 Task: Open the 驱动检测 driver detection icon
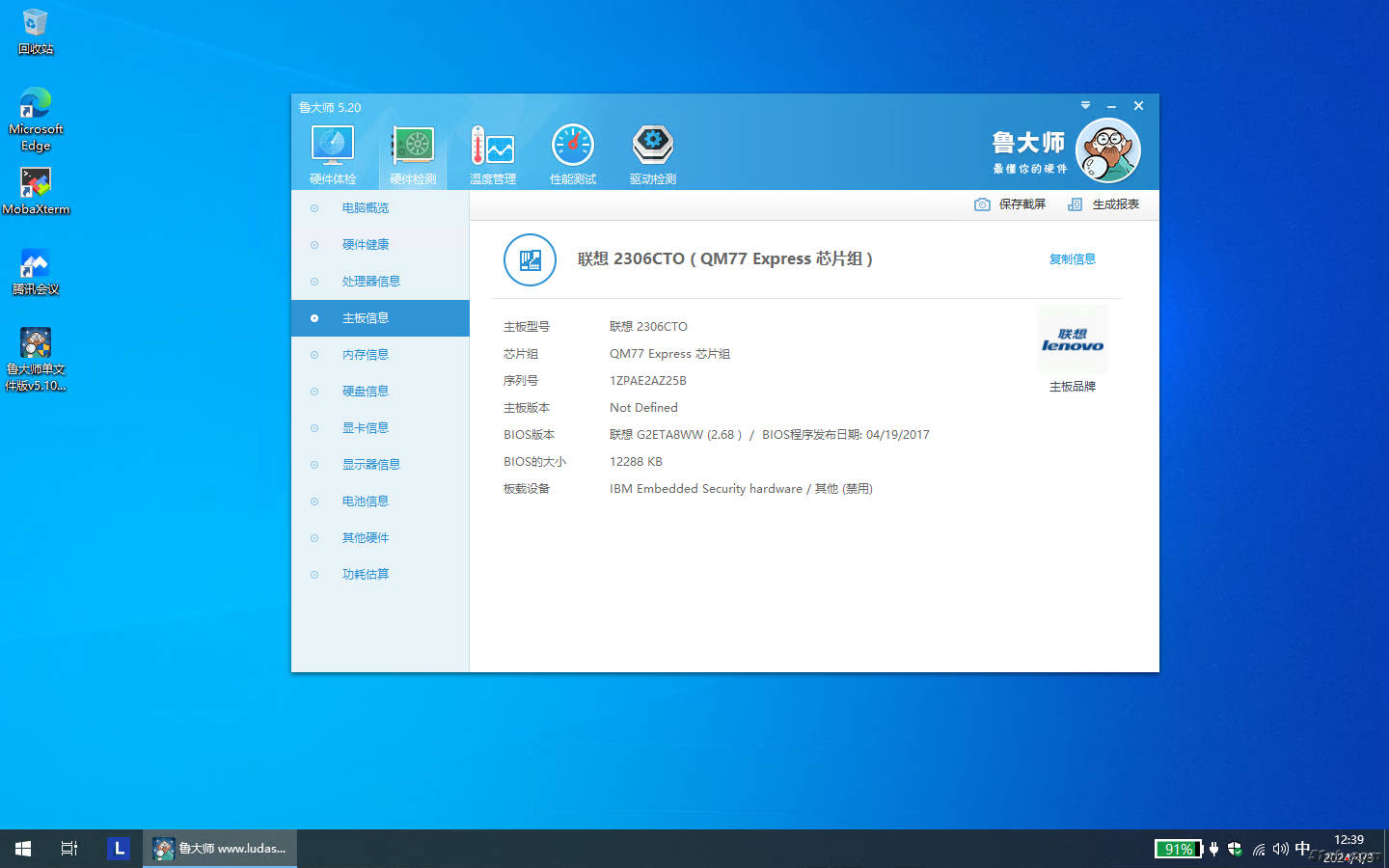tap(653, 147)
